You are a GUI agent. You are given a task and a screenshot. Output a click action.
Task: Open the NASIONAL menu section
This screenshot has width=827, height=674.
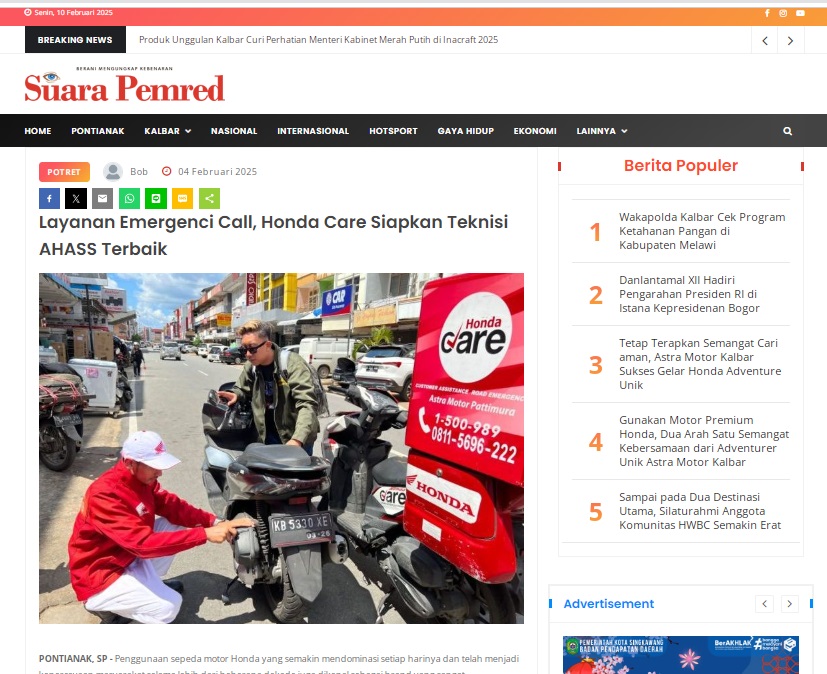(x=234, y=131)
